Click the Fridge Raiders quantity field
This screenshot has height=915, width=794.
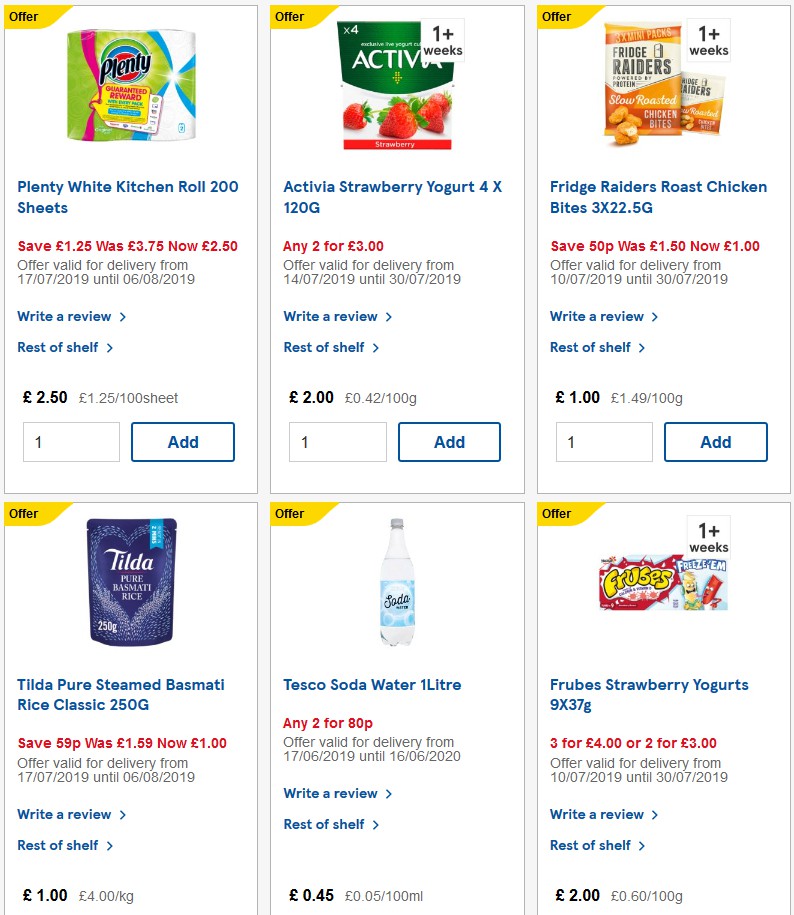[x=604, y=441]
